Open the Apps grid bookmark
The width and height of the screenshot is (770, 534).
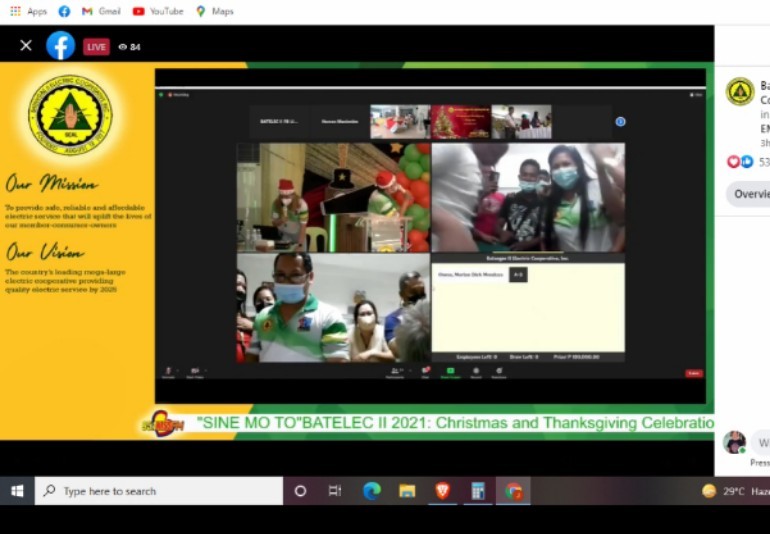[x=28, y=11]
